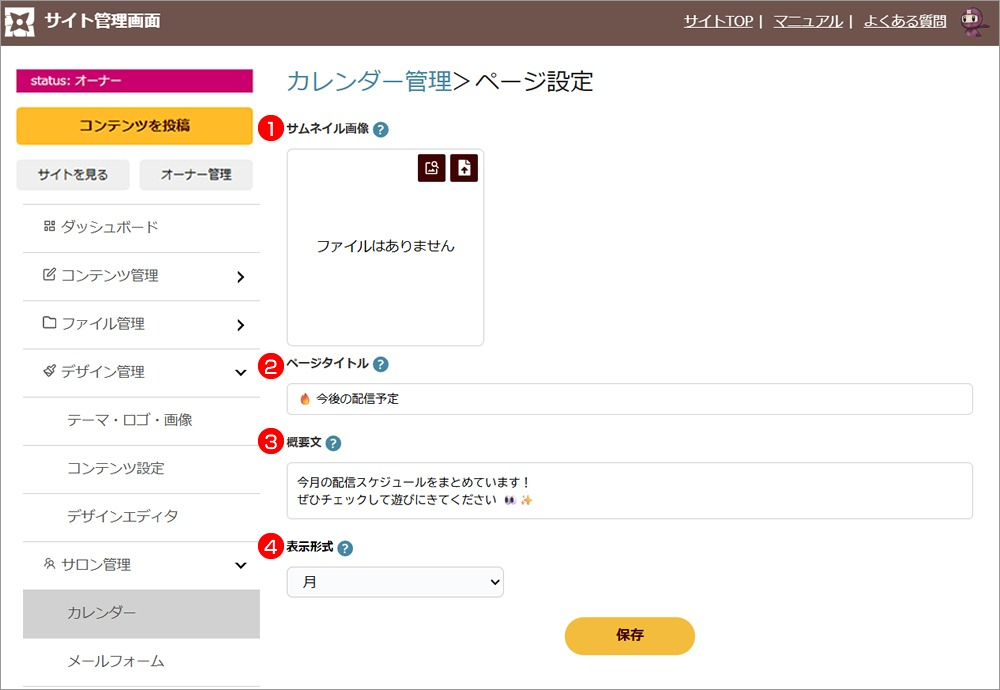Open the 表示形式 dropdown set to 月
Screen dimensions: 1000x690
pyautogui.click(x=395, y=582)
